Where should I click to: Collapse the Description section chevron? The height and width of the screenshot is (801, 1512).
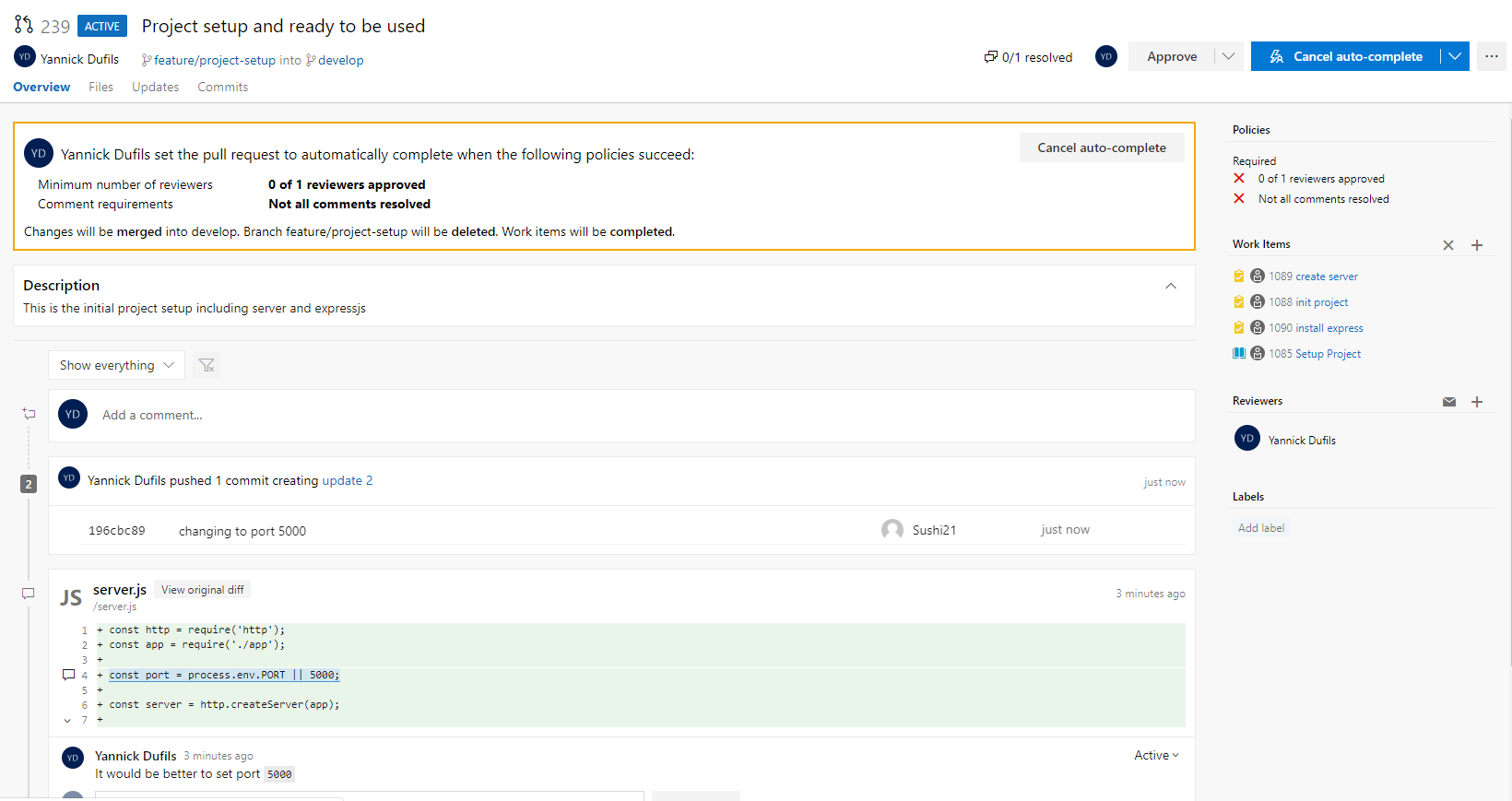(1171, 286)
